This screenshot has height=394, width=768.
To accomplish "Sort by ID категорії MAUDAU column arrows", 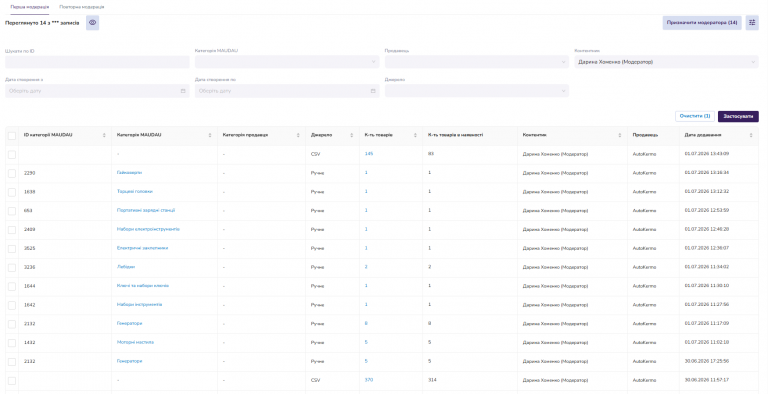I will point(104,135).
